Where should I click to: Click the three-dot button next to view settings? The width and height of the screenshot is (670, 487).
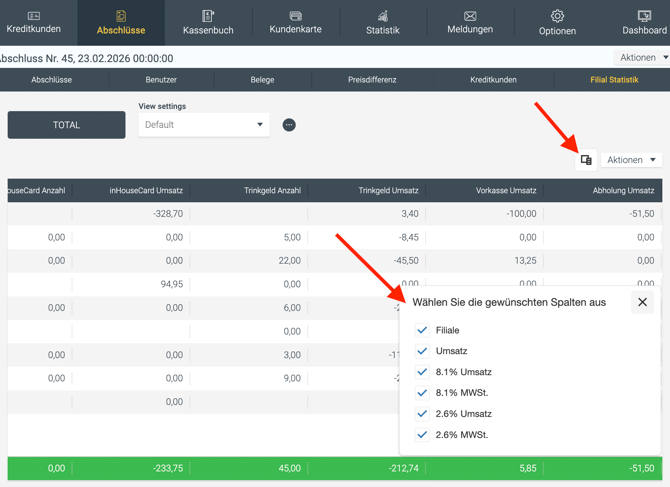289,125
